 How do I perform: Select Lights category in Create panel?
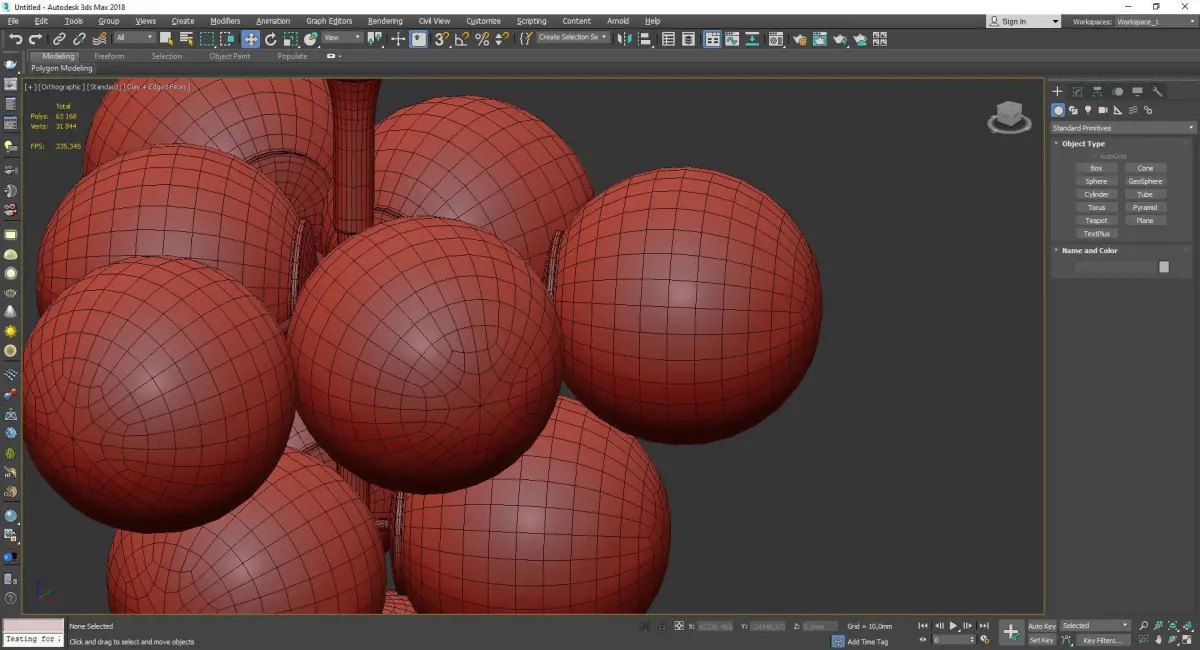[1088, 110]
